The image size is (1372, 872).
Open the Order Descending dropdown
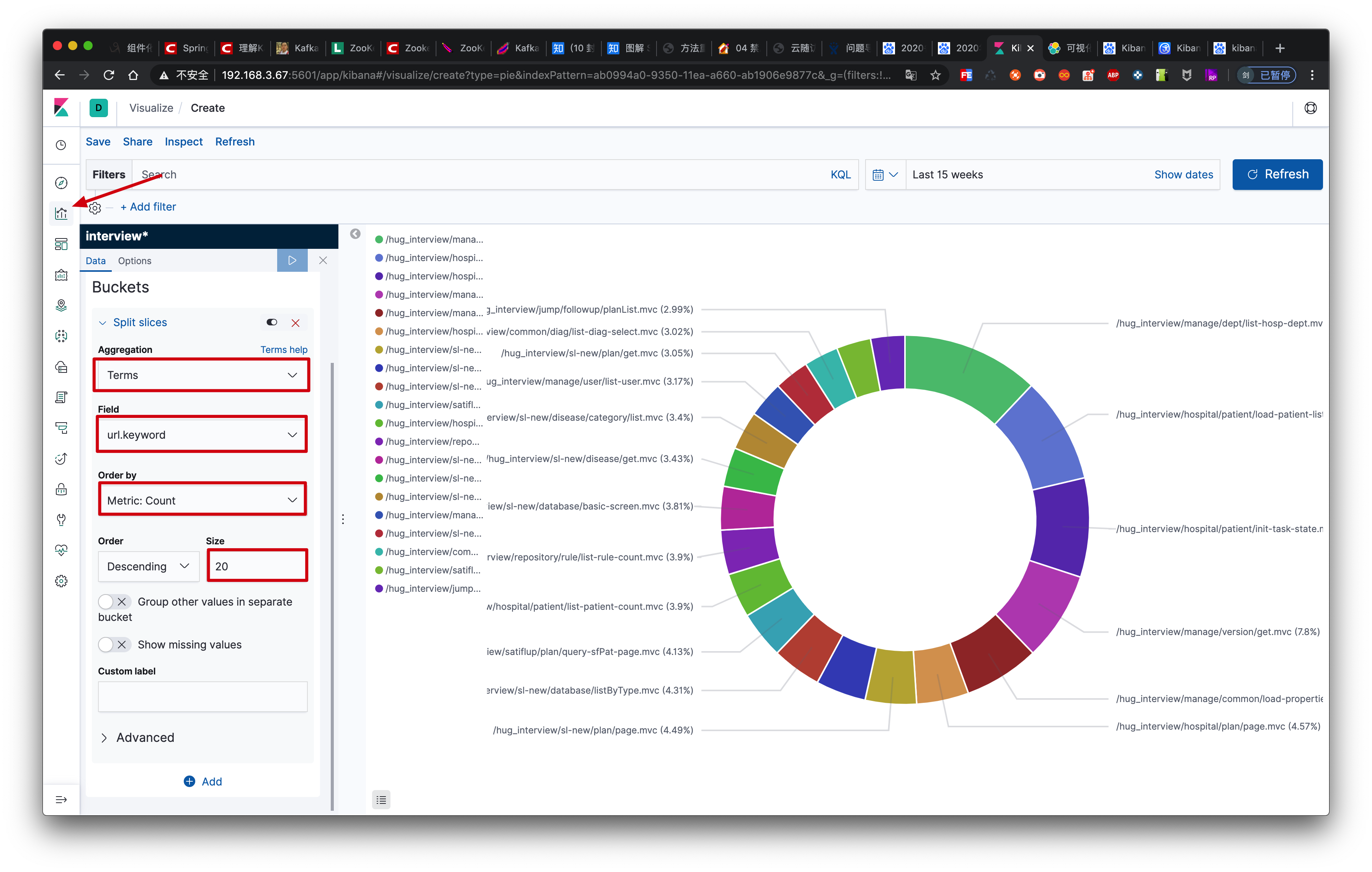(x=149, y=567)
